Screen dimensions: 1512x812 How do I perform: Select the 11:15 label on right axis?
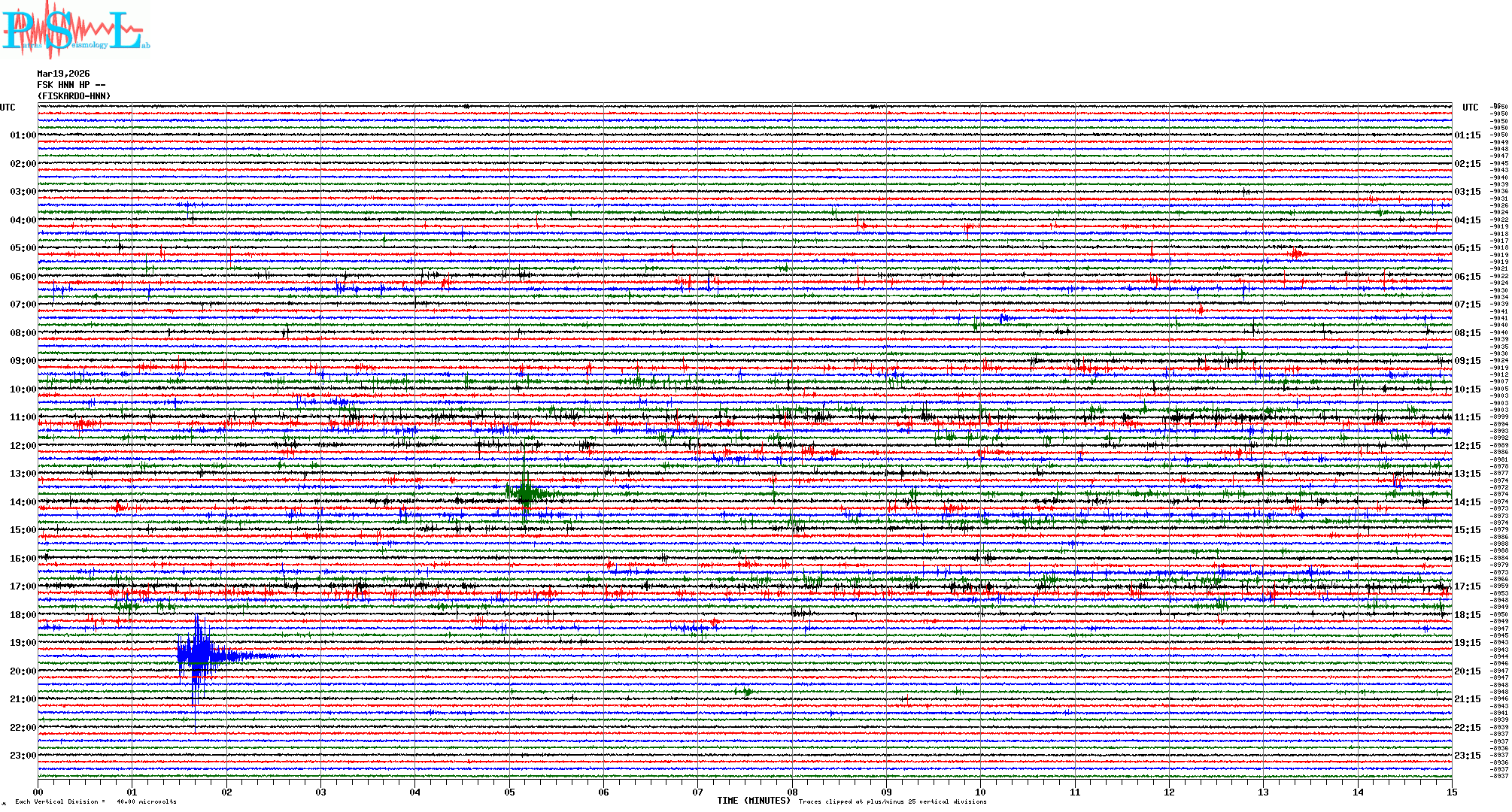[x=1467, y=417]
